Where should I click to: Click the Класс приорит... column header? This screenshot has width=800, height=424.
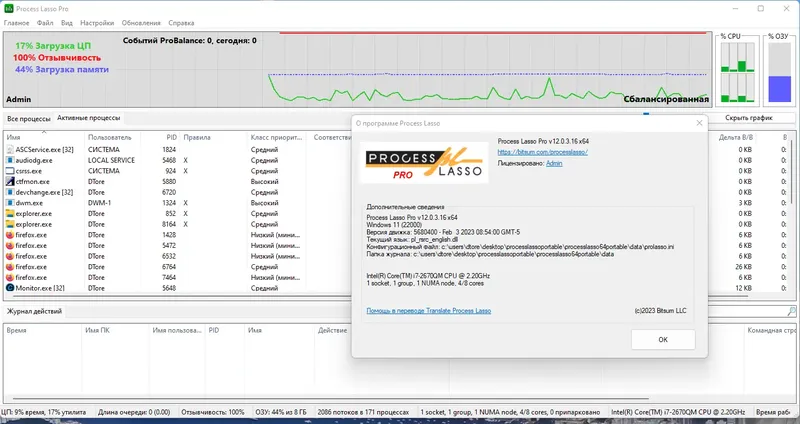point(276,137)
